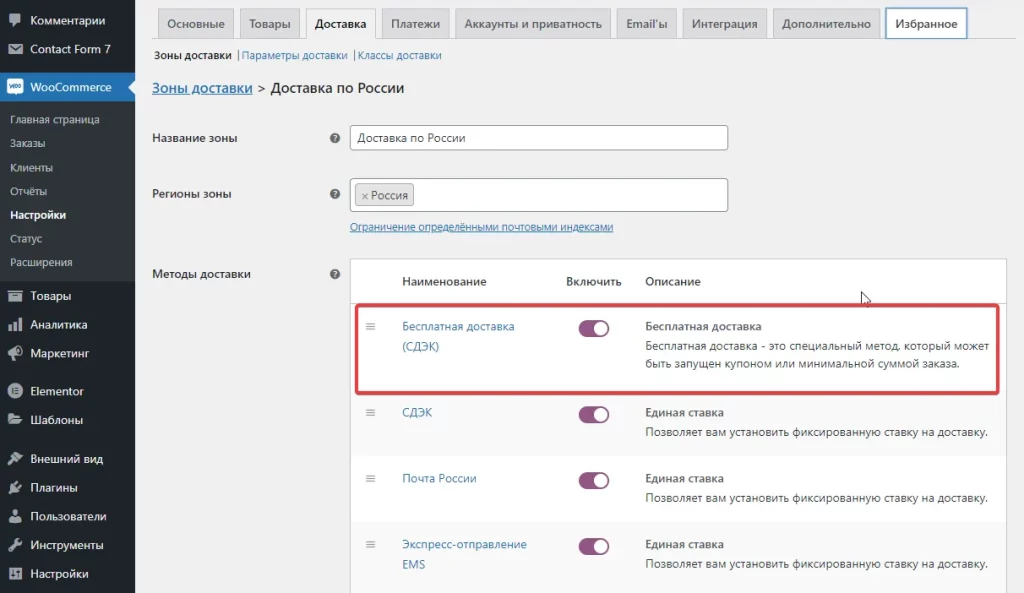Open the WooCommerce sidebar icon

pyautogui.click(x=15, y=87)
